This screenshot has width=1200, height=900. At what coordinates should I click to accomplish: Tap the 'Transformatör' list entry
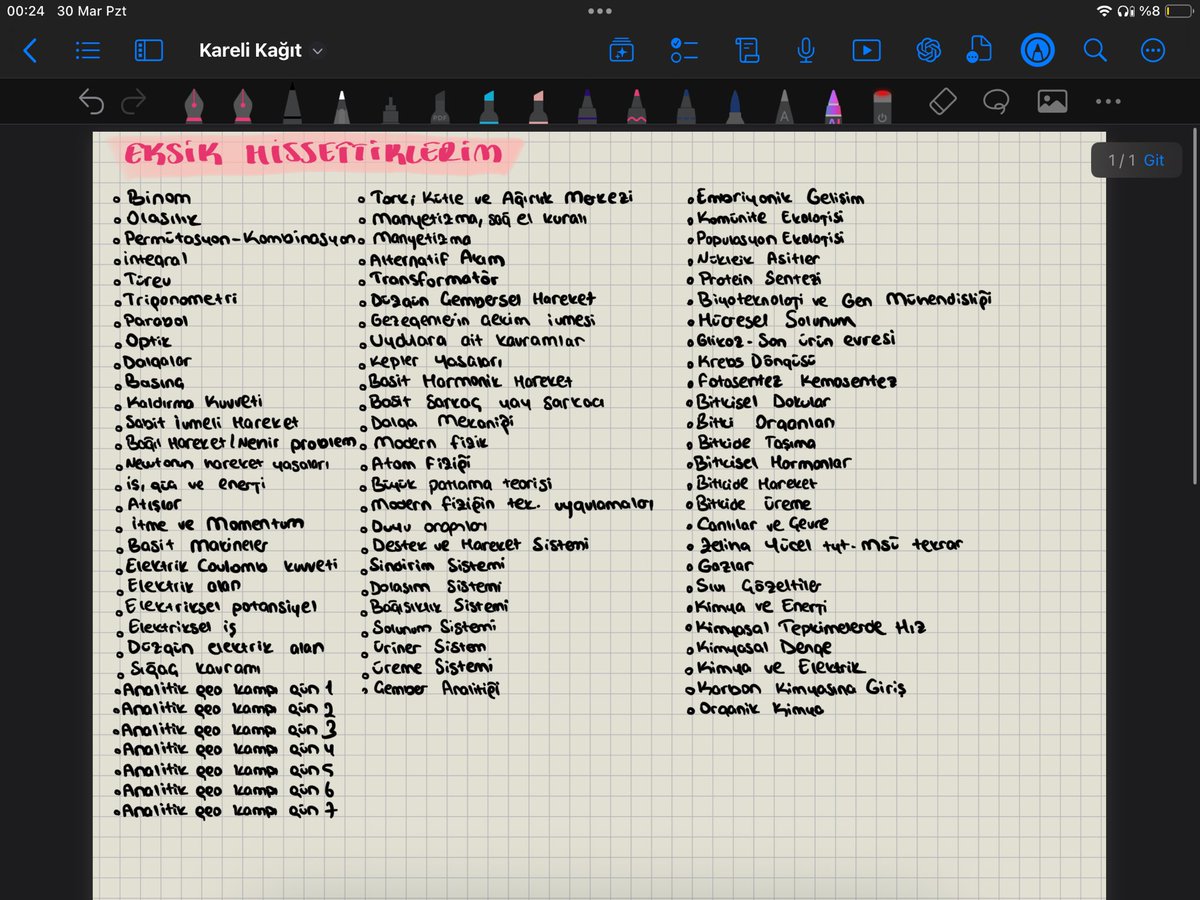click(x=434, y=279)
